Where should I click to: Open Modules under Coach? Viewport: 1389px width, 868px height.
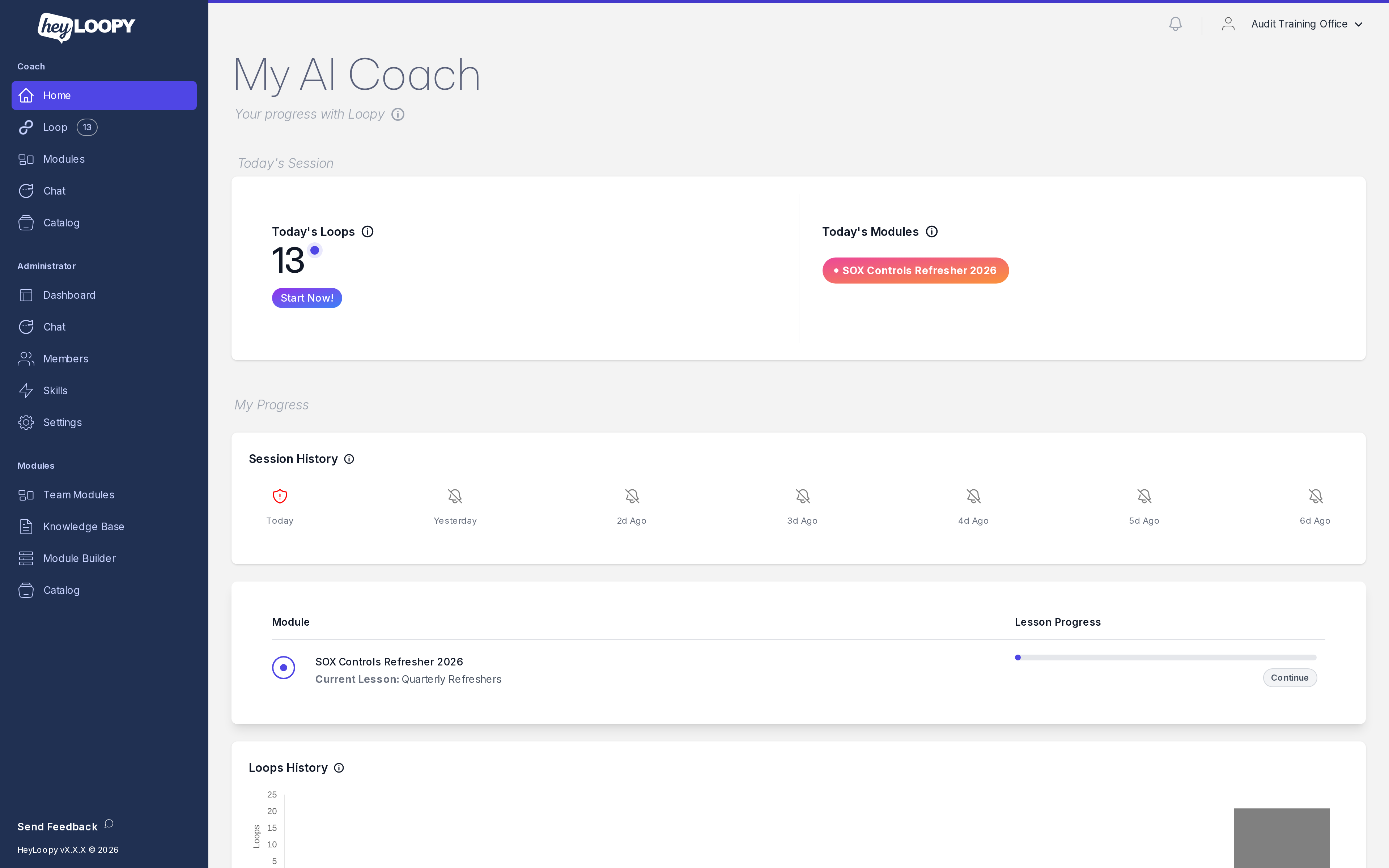pyautogui.click(x=104, y=159)
